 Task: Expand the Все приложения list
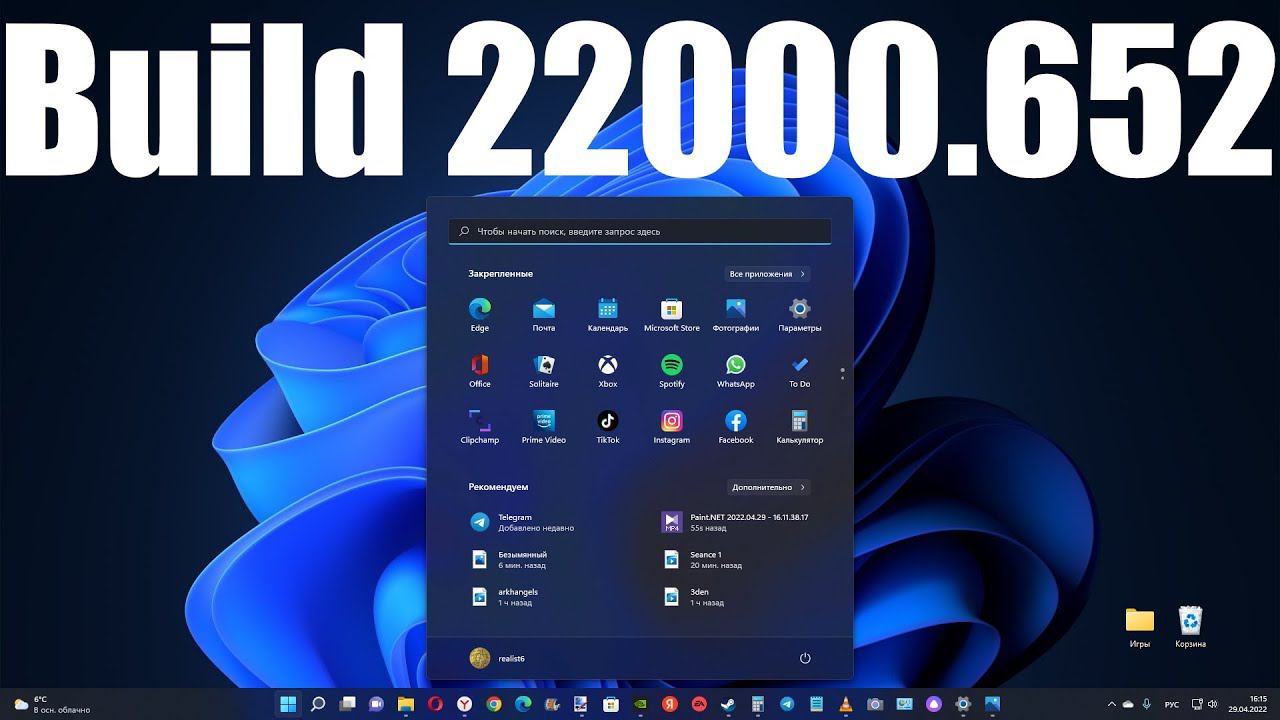[767, 274]
